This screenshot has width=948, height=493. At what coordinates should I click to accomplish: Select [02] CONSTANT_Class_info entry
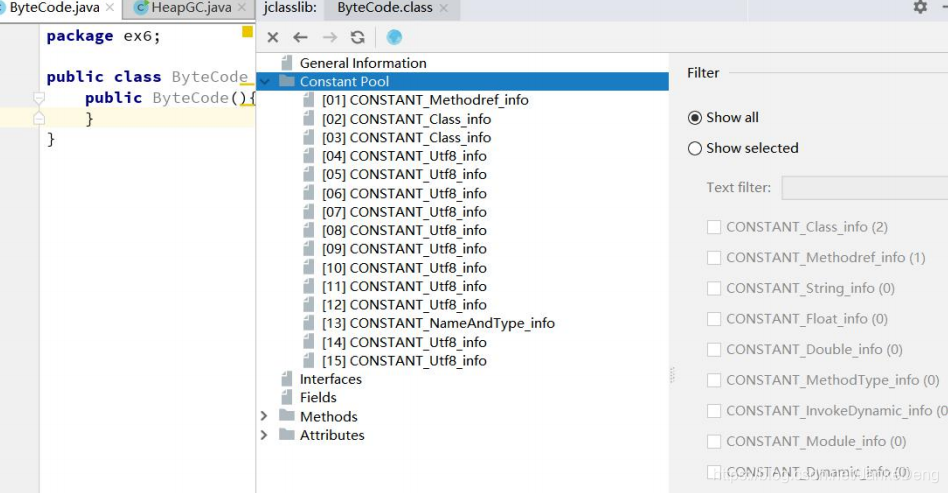[406, 119]
